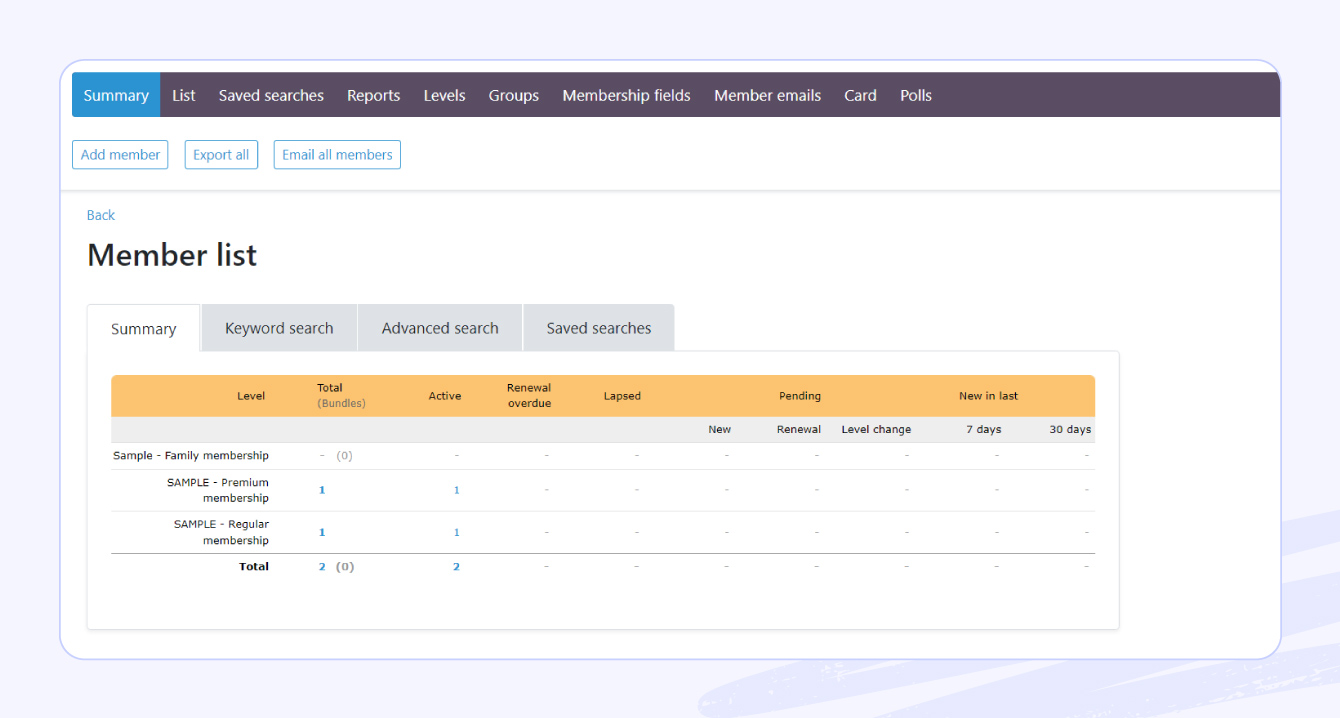Screen dimensions: 1340x718
Task: Open Member emails in navigation
Action: point(767,95)
